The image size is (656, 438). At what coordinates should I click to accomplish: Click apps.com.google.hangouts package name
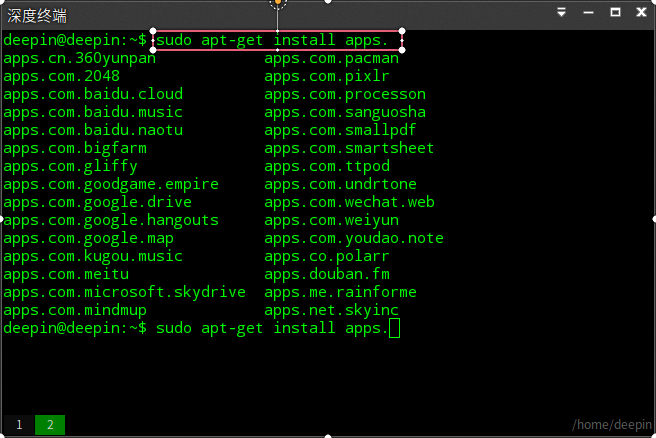111,220
